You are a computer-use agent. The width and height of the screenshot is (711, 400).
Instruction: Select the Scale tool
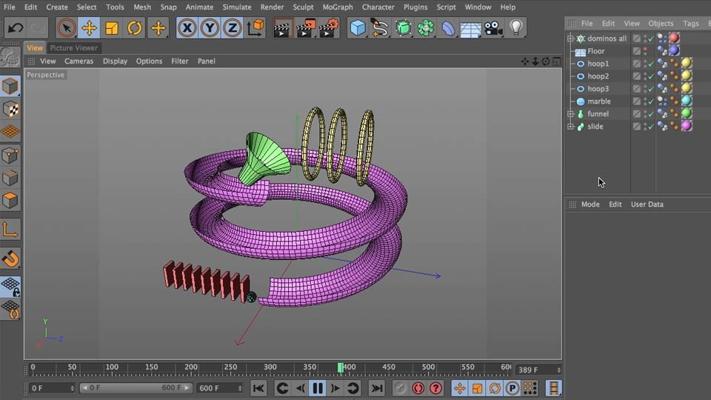coord(112,28)
